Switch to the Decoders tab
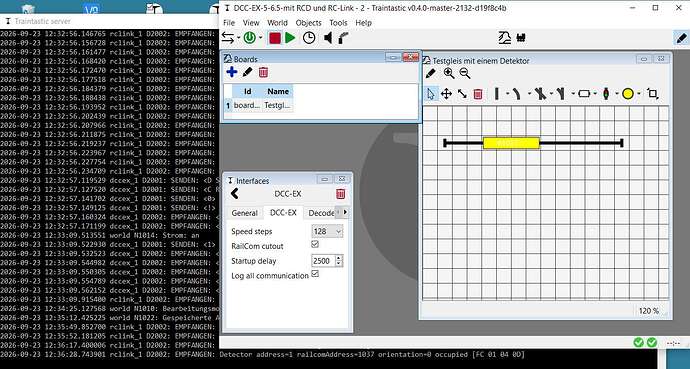This screenshot has width=690, height=369. click(321, 213)
